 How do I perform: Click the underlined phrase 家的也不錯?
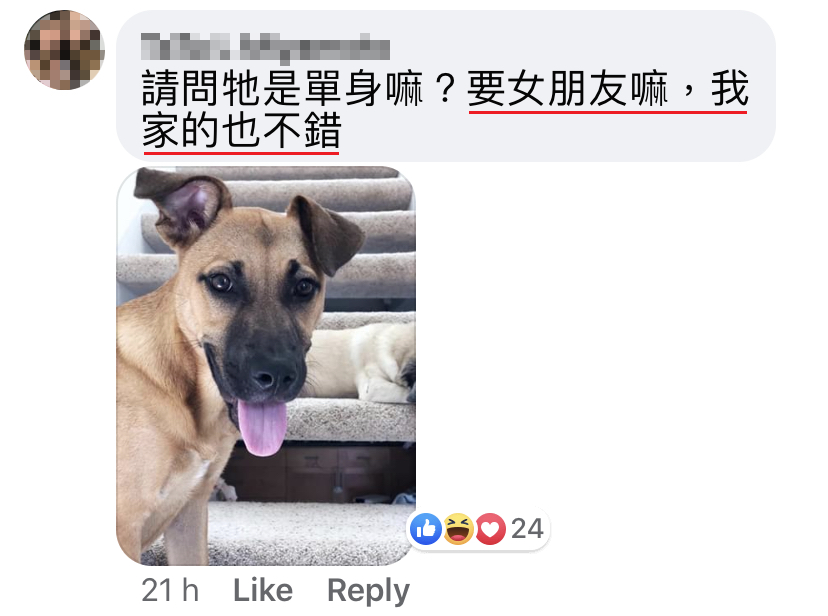[242, 131]
